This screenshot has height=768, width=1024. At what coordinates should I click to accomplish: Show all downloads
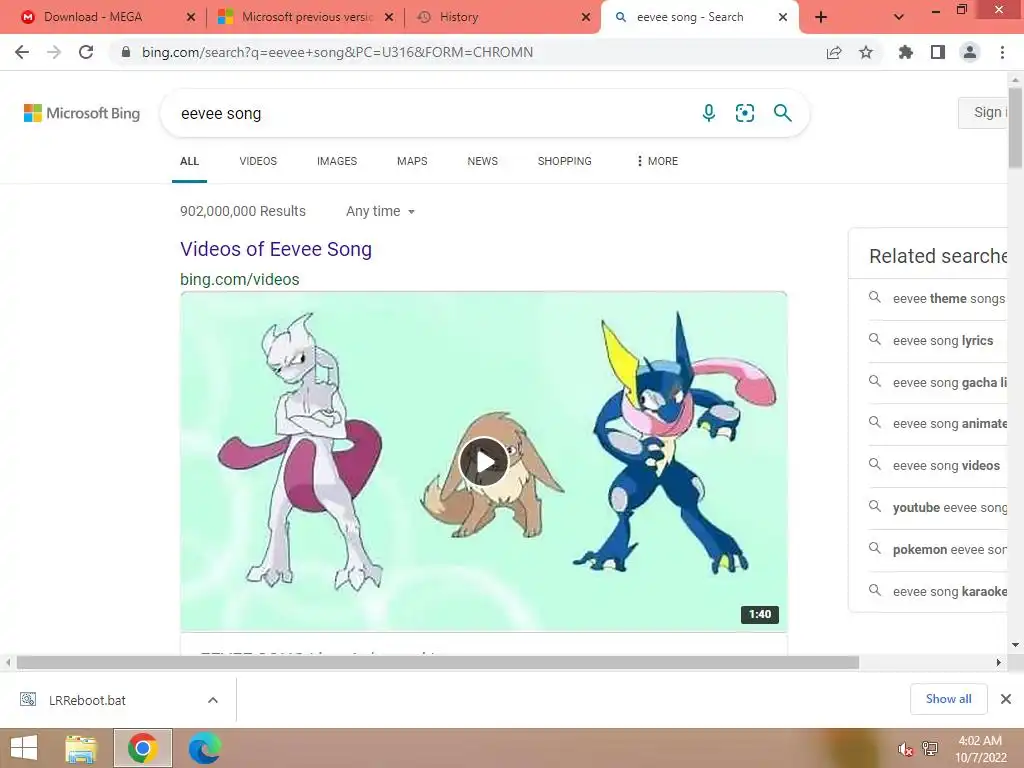point(948,699)
